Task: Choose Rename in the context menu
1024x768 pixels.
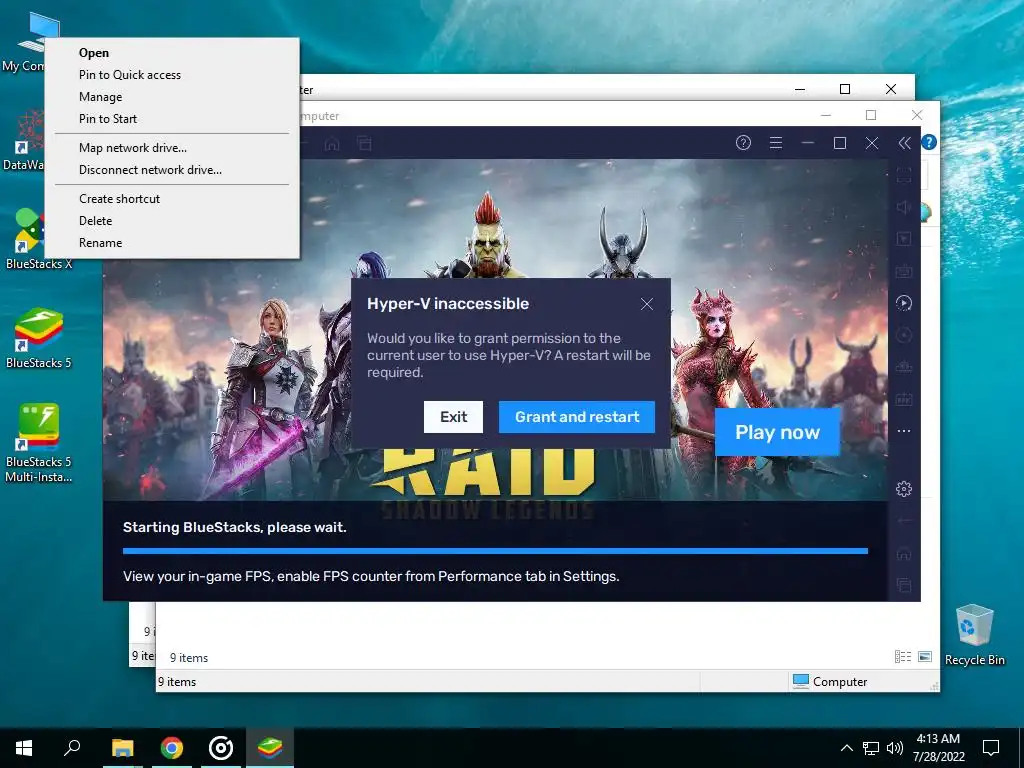Action: click(172, 243)
